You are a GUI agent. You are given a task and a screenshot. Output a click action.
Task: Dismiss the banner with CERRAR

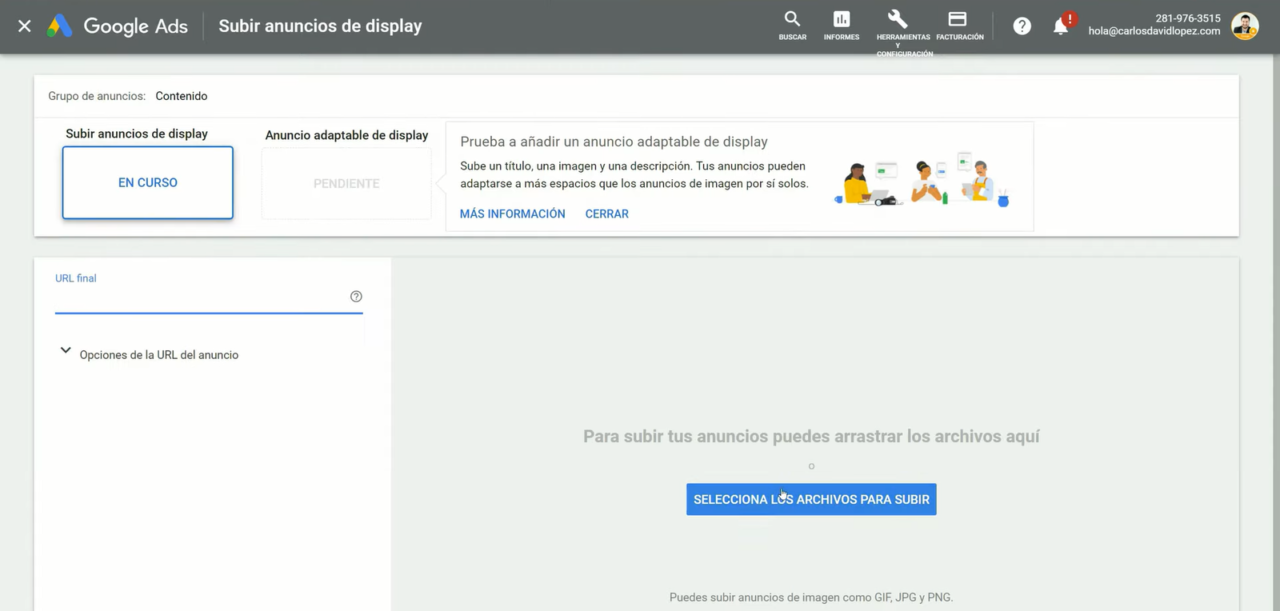point(606,213)
